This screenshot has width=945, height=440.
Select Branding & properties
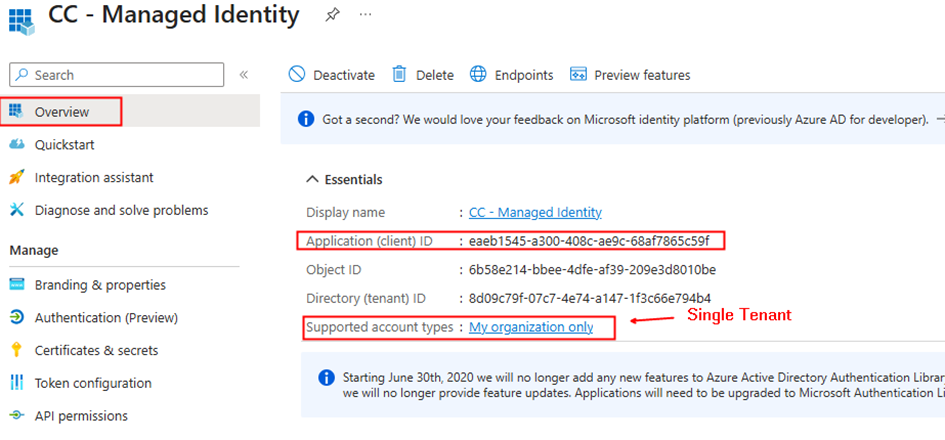click(100, 284)
